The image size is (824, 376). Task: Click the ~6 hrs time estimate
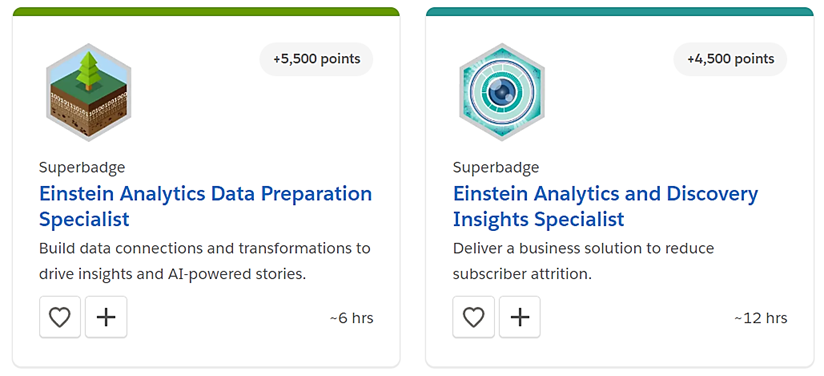click(x=352, y=318)
